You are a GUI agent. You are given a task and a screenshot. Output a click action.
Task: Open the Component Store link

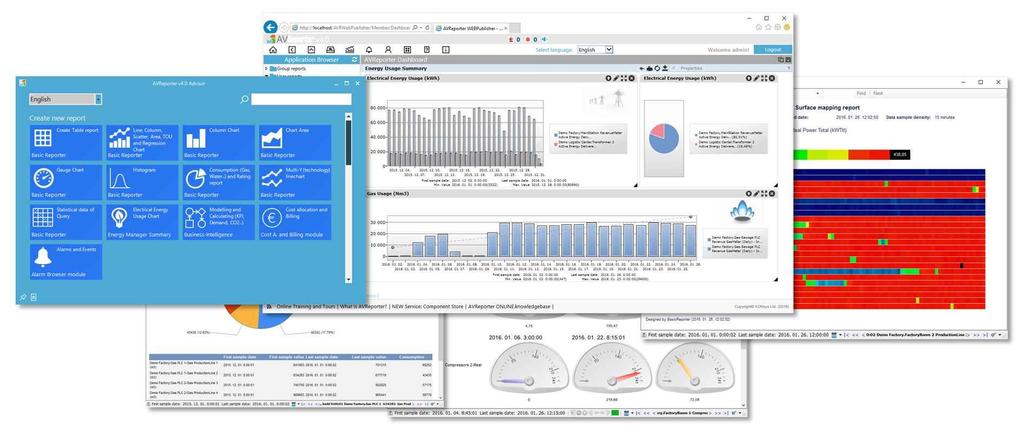(x=426, y=306)
